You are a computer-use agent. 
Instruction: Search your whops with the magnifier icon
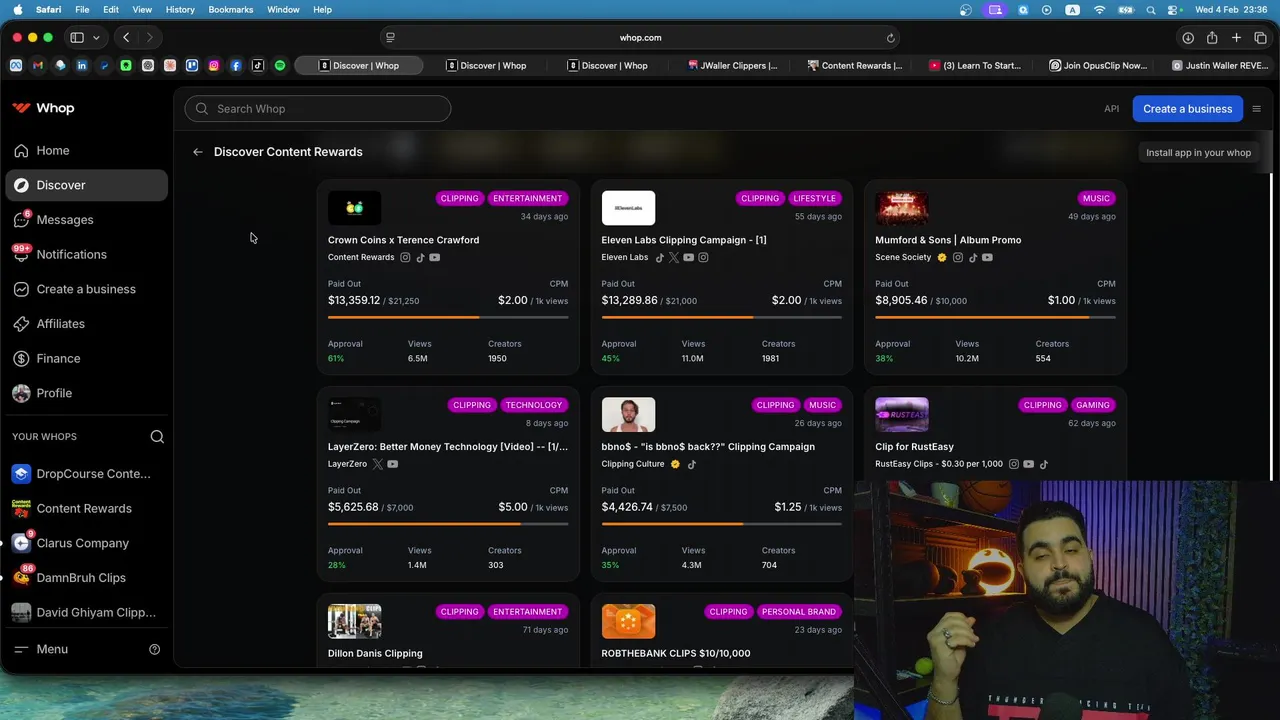coord(157,437)
